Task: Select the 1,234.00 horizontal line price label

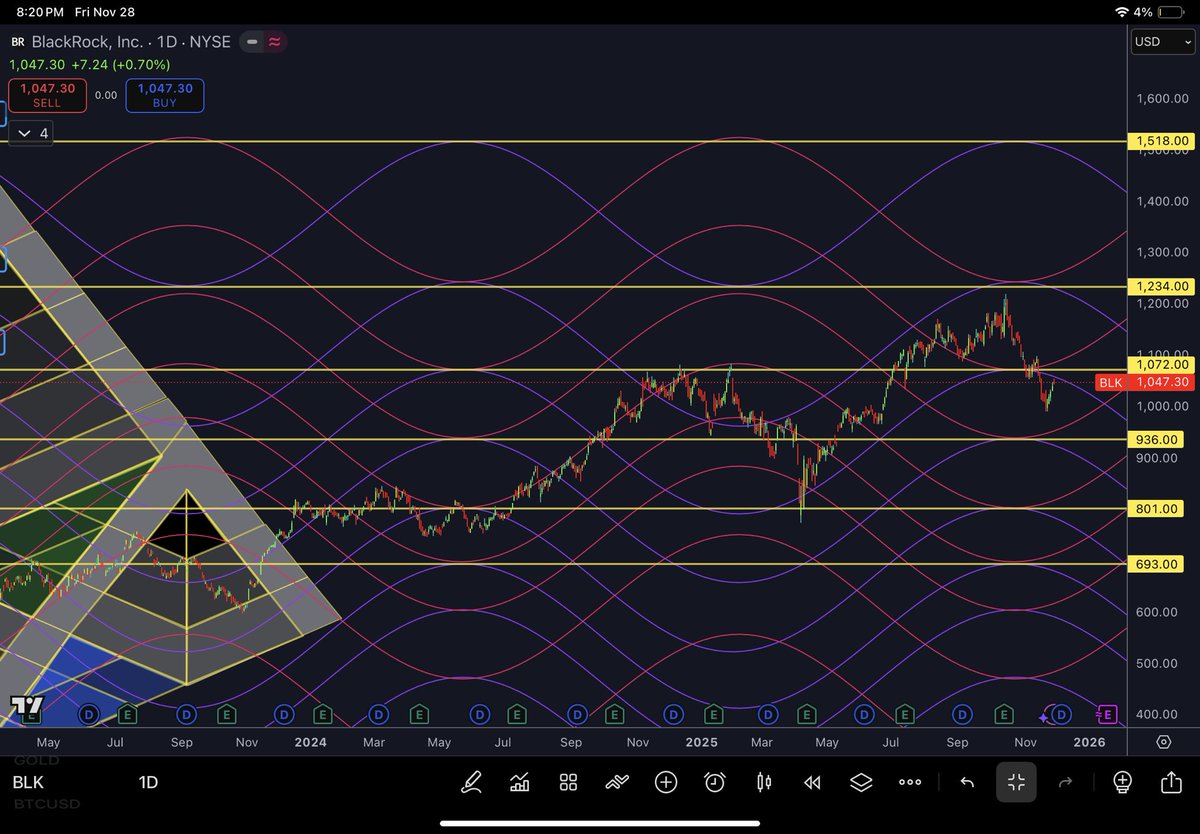Action: 1160,287
